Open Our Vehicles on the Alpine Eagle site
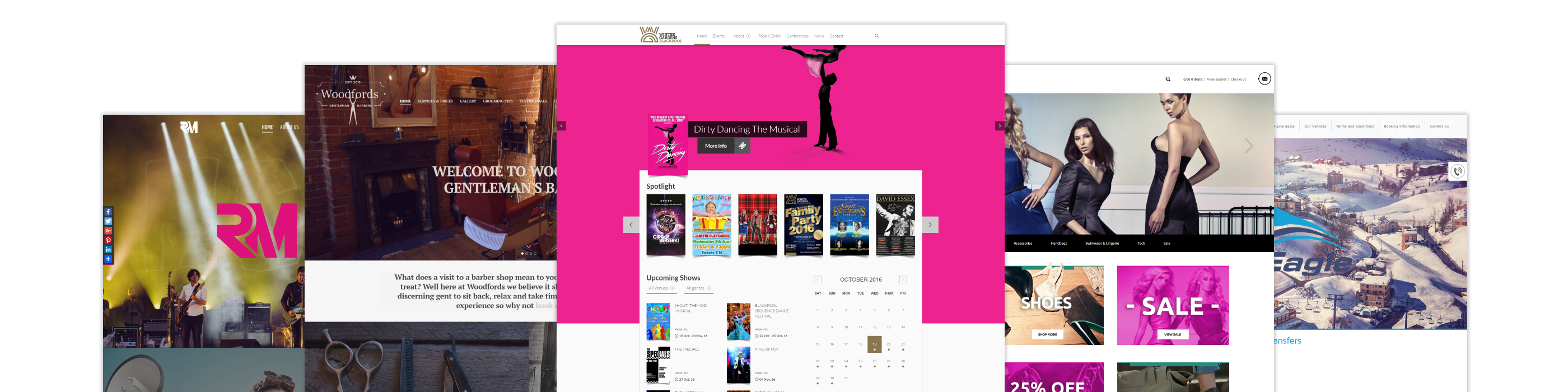Image resolution: width=1568 pixels, height=392 pixels. tap(1315, 127)
